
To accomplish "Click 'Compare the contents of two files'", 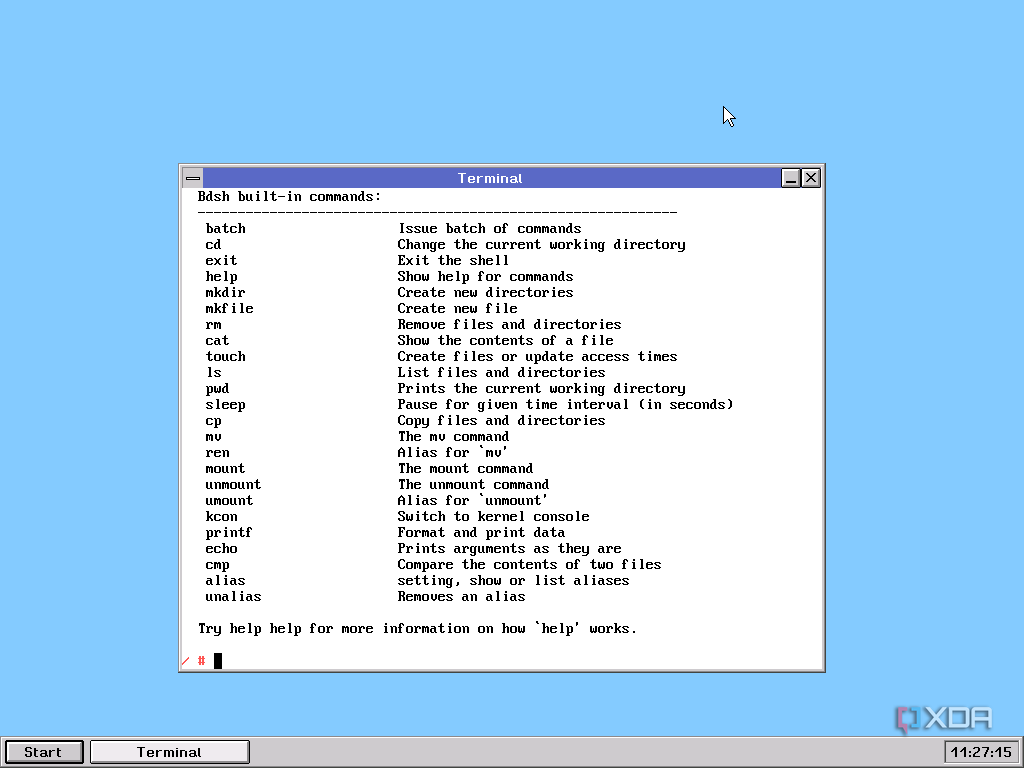I will (x=530, y=565).
